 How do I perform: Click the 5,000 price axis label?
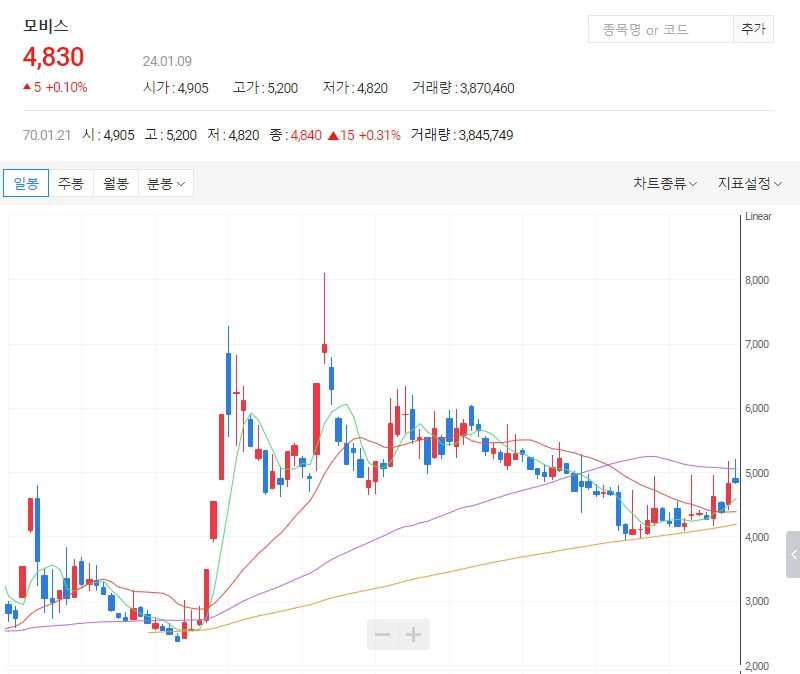click(x=757, y=473)
